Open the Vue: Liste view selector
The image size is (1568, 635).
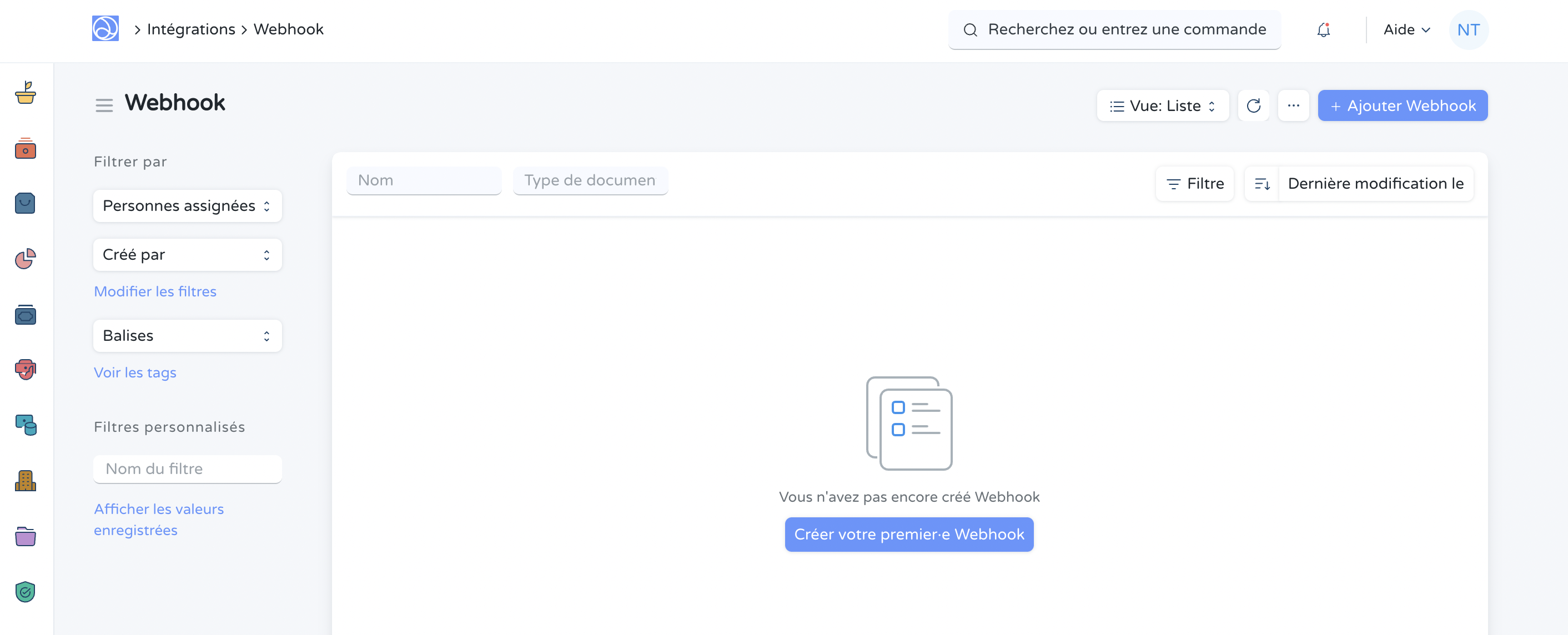click(x=1162, y=105)
